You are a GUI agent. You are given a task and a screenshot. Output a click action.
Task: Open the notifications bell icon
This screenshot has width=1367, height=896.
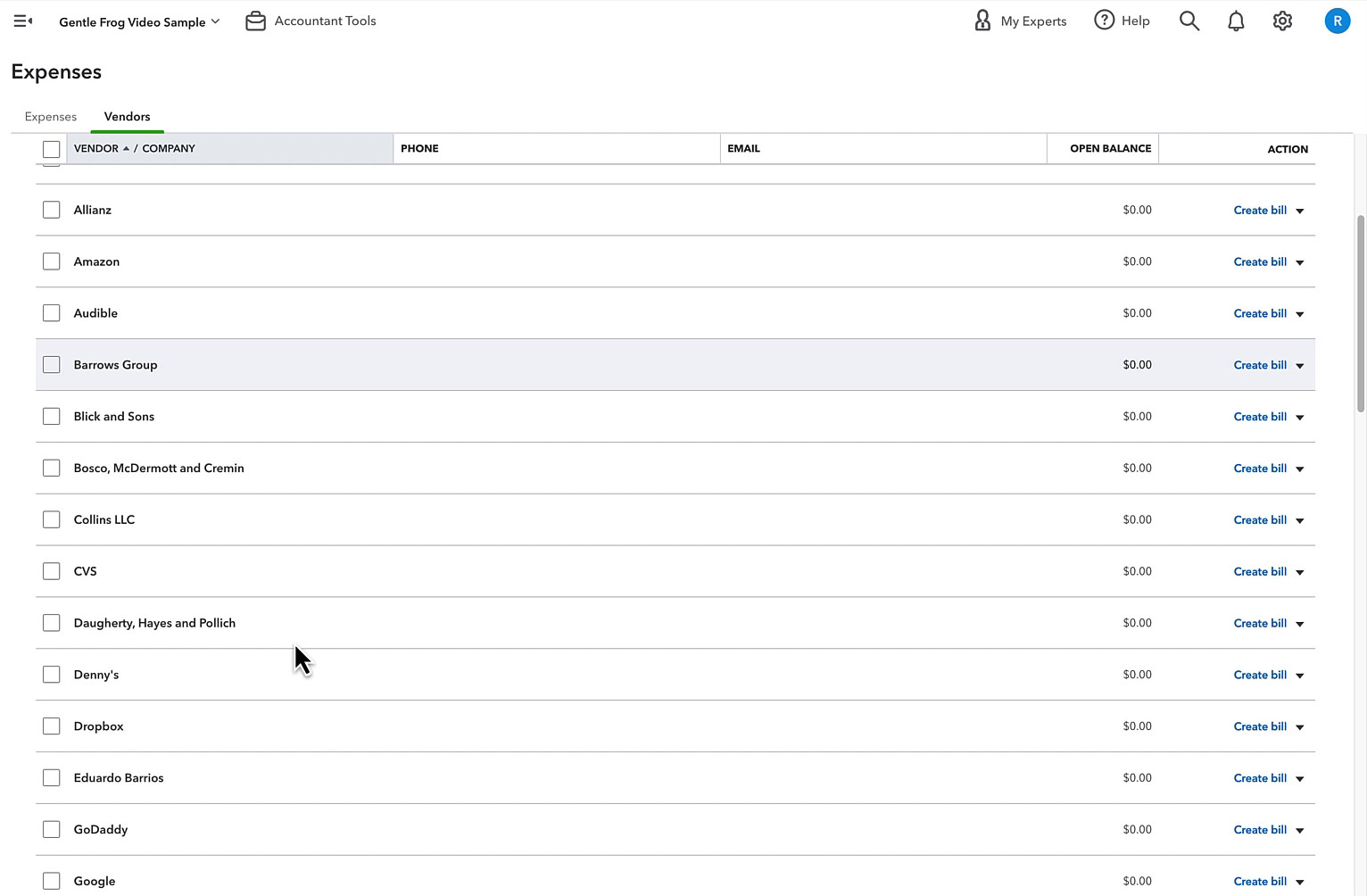click(1236, 21)
